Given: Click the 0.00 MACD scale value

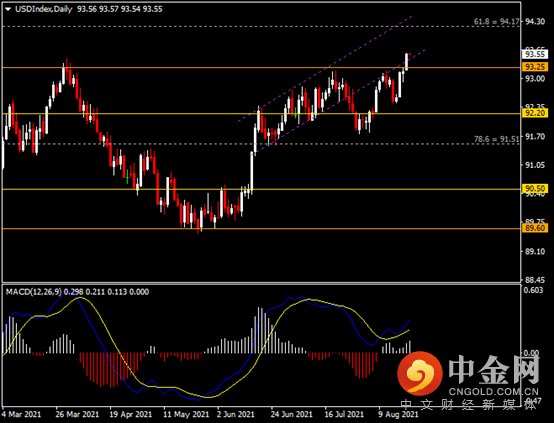Looking at the screenshot, I should click(531, 353).
